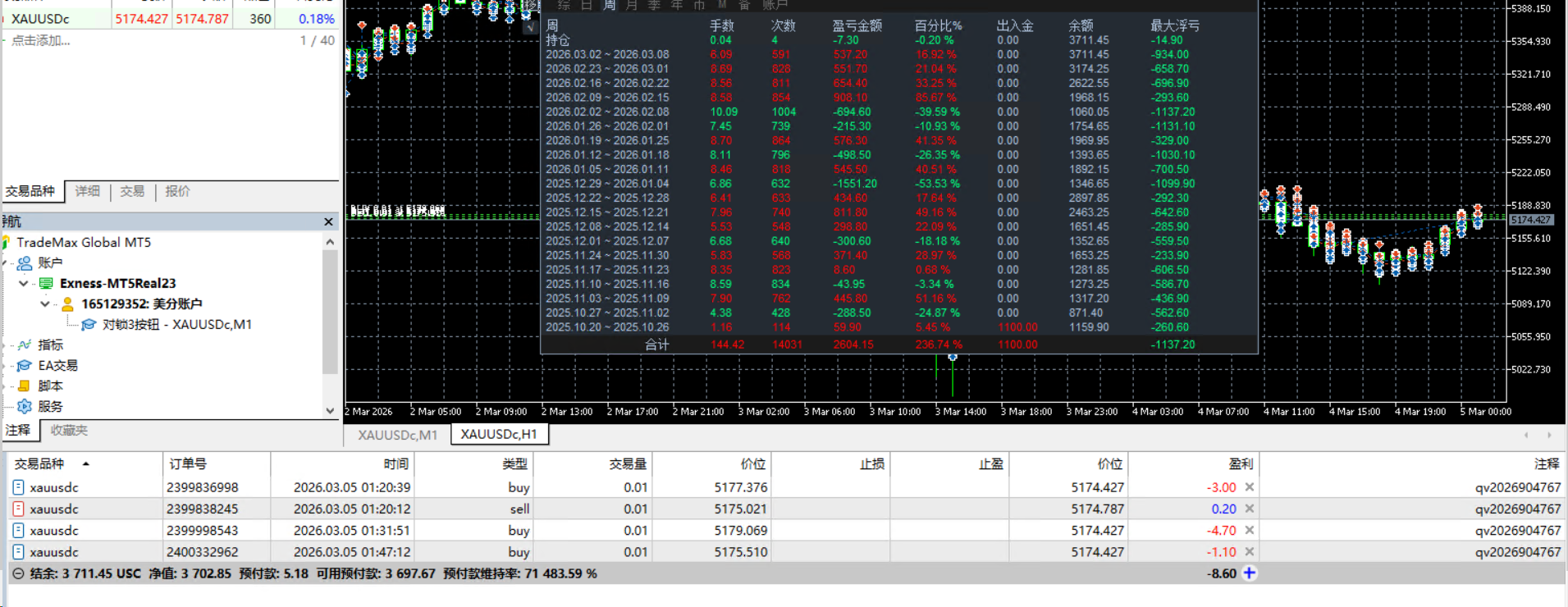Click the 最大浮亏 column header in statistics
The width and height of the screenshot is (1568, 607).
[x=1175, y=25]
